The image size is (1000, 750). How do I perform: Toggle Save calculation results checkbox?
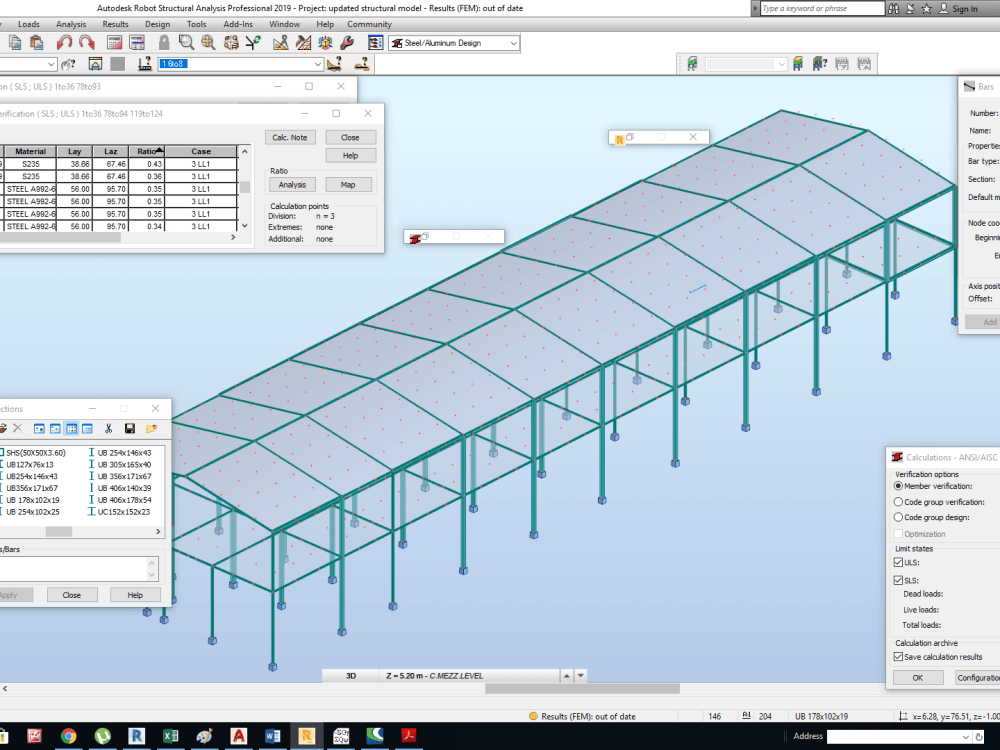pyautogui.click(x=898, y=657)
